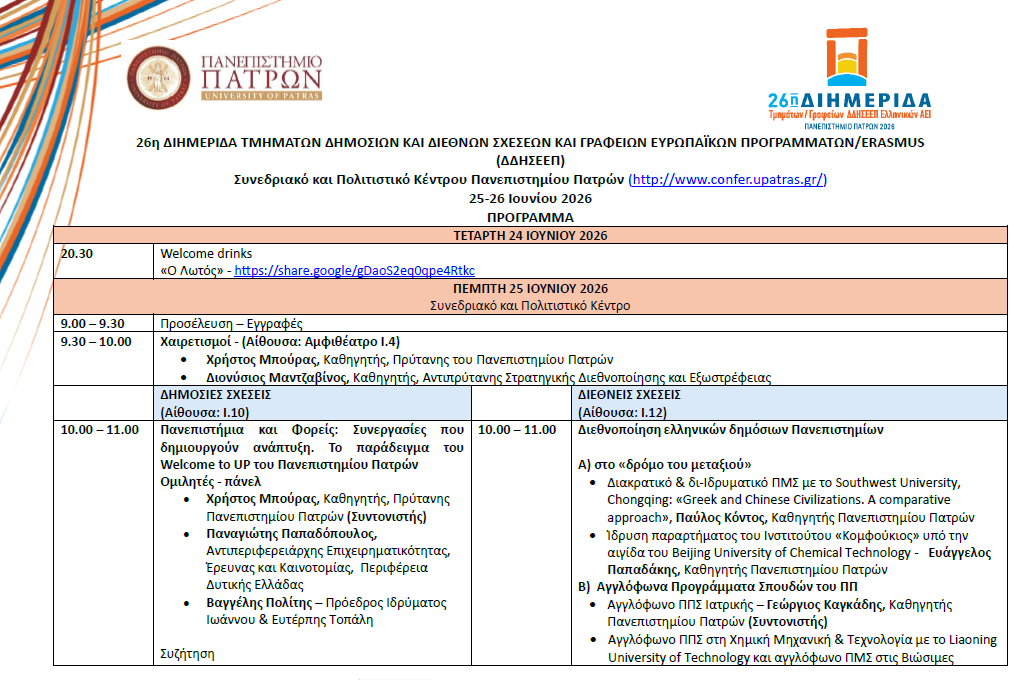
Task: Click Διεθνοποίηση ελληνικών δημόσιων Πανεπιστημίων title
Action: 730,430
